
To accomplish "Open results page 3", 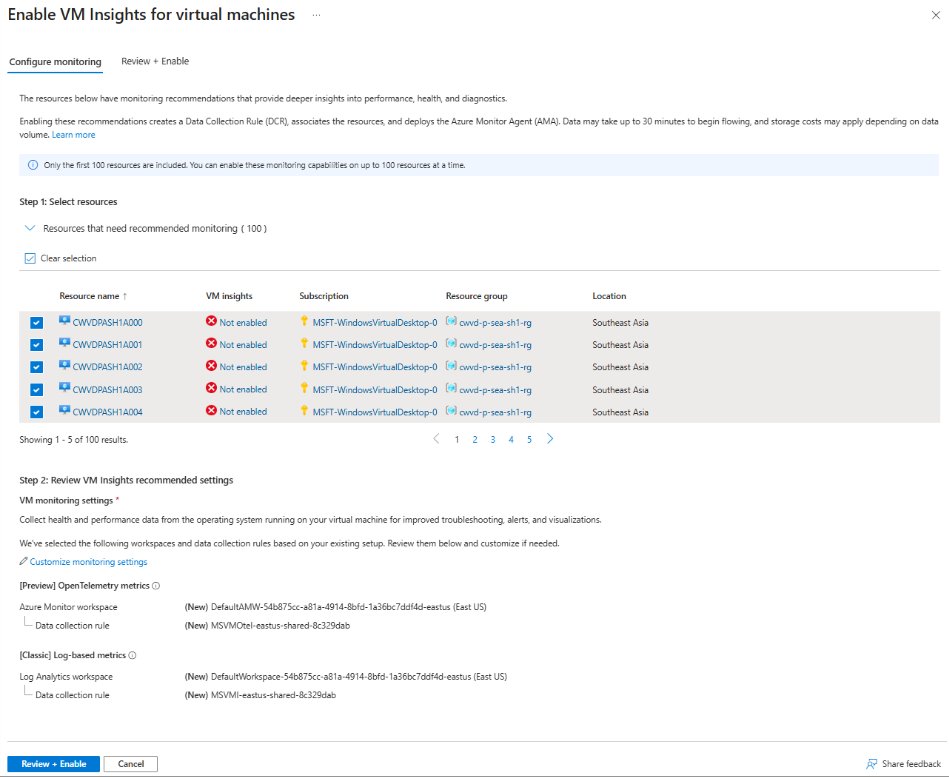I will (x=493, y=440).
